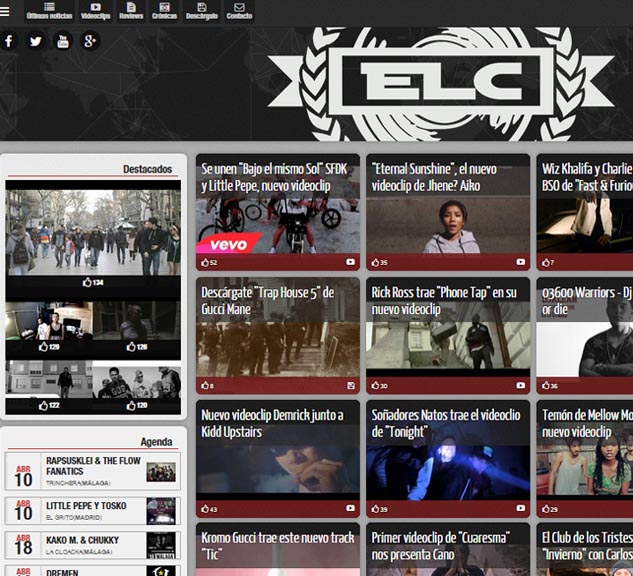This screenshot has width=633, height=576.
Task: Open Little Pepe y Tosko event
Action: click(92, 511)
